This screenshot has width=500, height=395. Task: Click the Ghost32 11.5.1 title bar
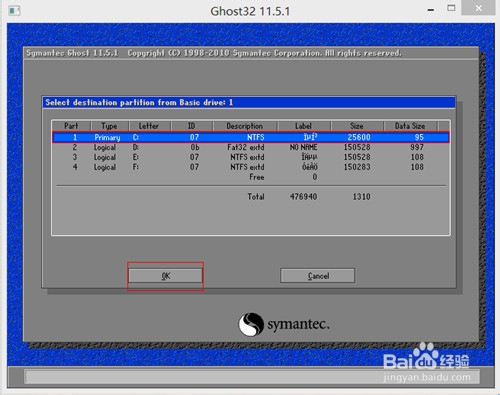[x=250, y=11]
